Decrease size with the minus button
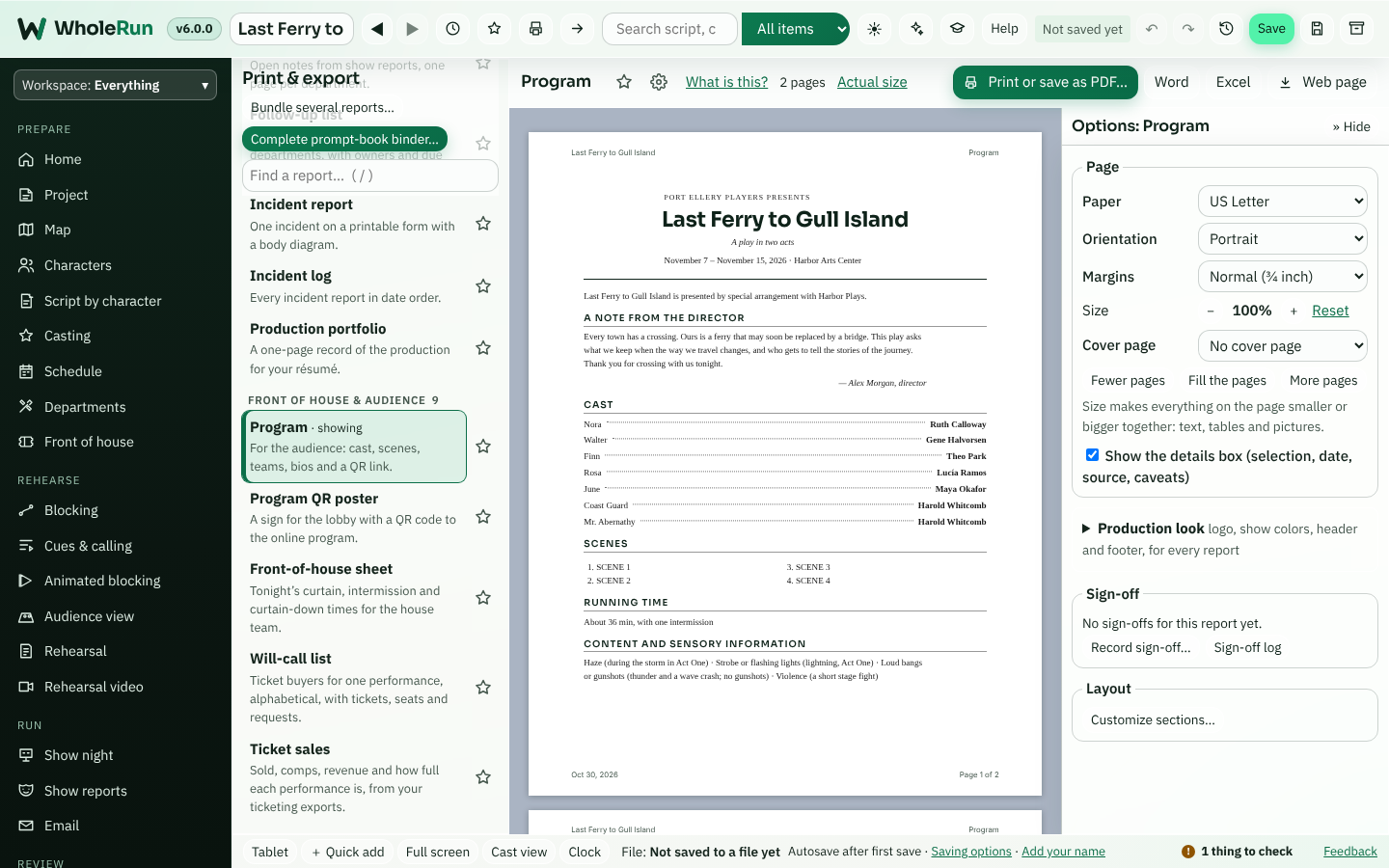Viewport: 1389px width, 868px height. (x=1211, y=311)
